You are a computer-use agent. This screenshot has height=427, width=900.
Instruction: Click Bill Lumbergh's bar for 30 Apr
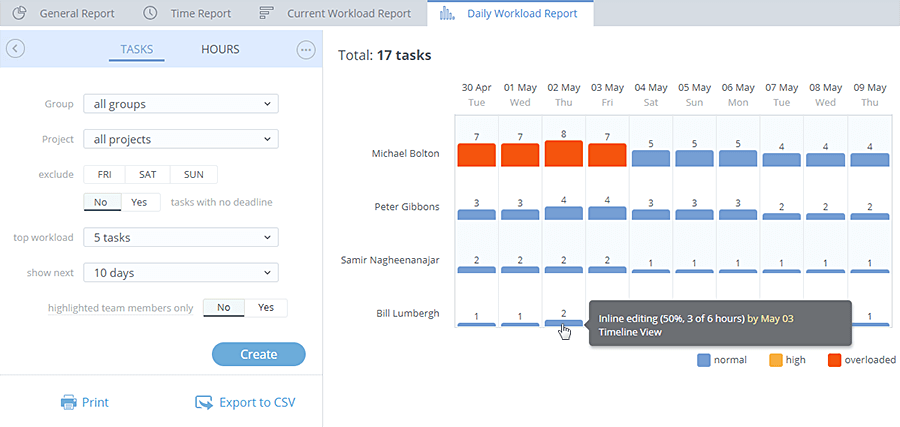(476, 325)
